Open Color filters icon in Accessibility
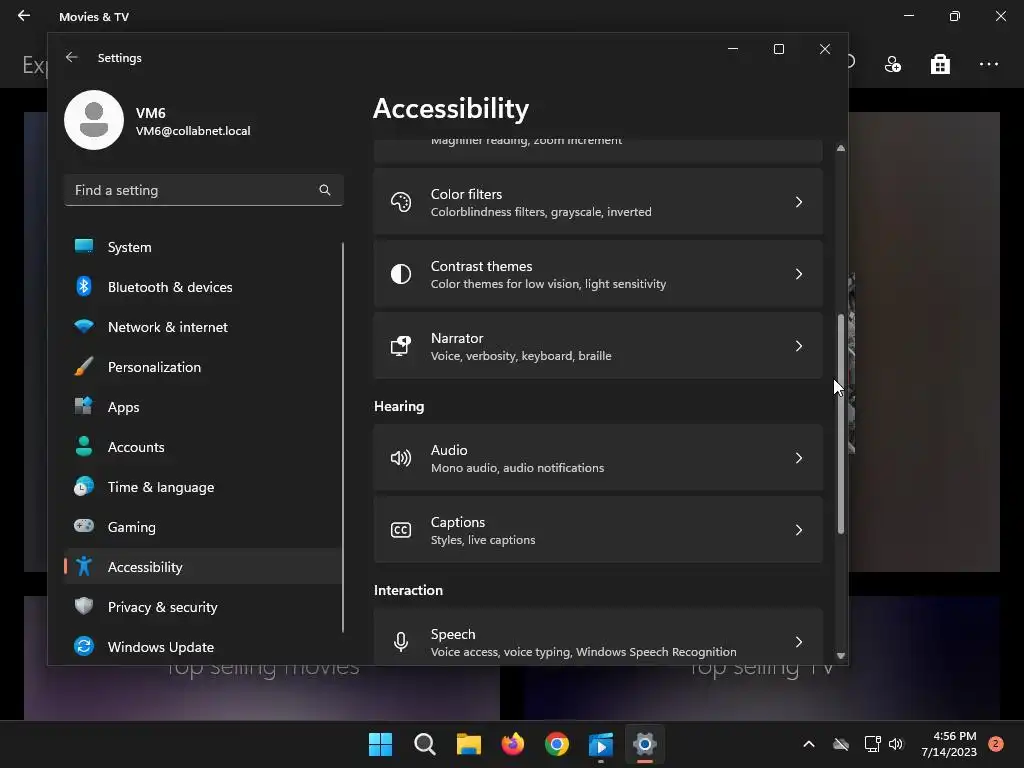The width and height of the screenshot is (1024, 768). pyautogui.click(x=401, y=202)
